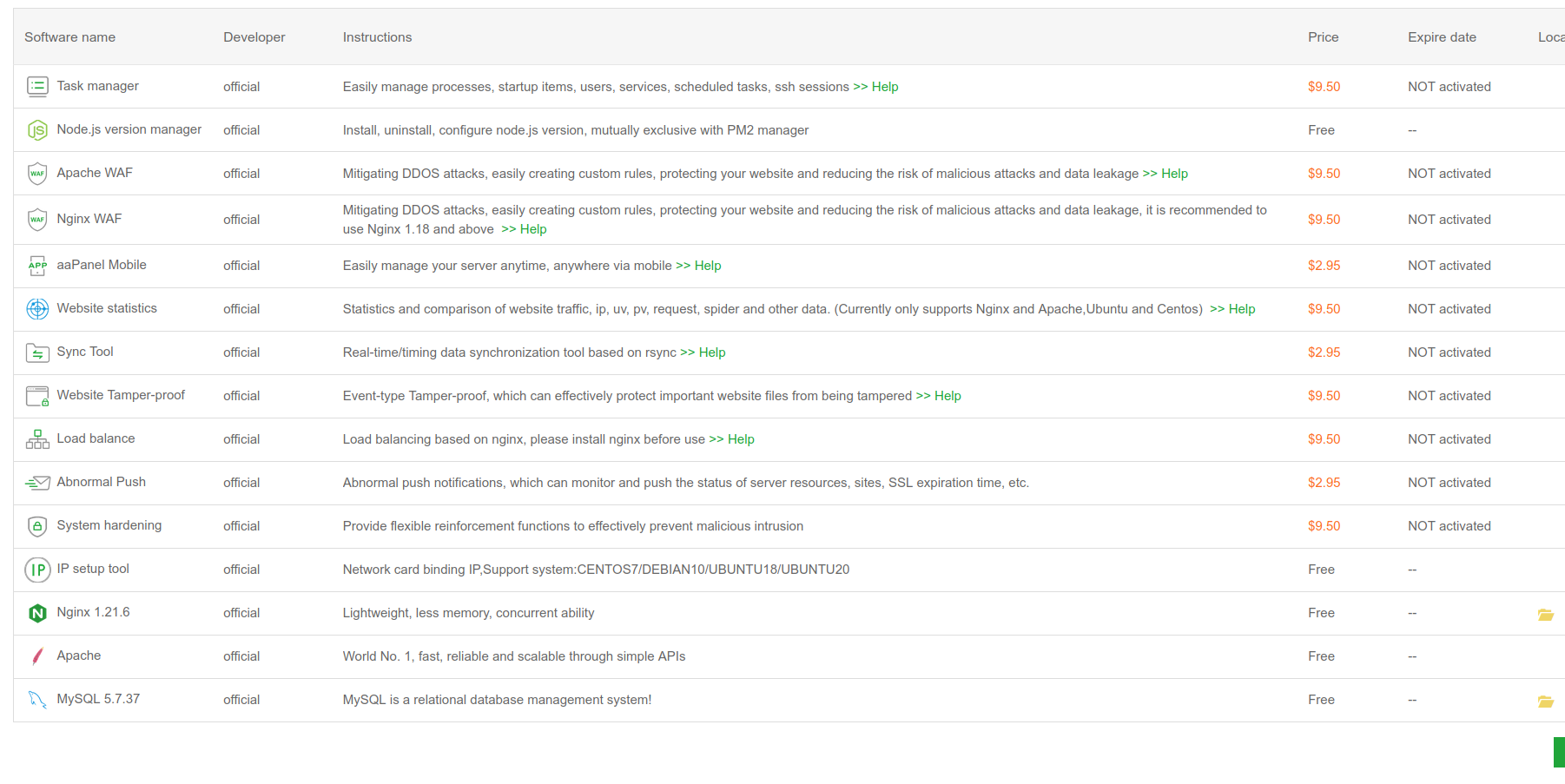This screenshot has height=784, width=1565.
Task: Select the aaPanel Mobile software name
Action: pyautogui.click(x=102, y=265)
